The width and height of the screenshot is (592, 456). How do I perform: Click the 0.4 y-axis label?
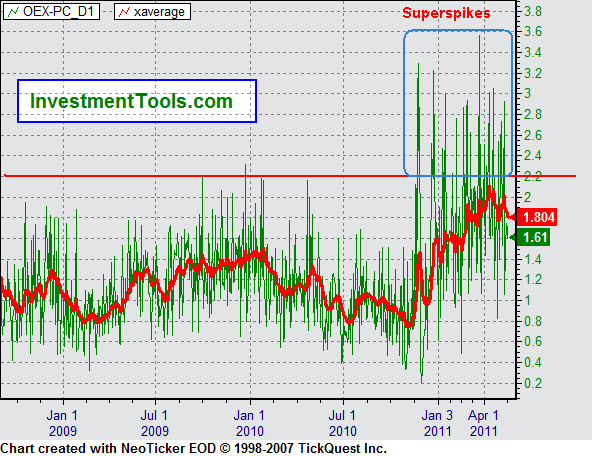pos(533,363)
